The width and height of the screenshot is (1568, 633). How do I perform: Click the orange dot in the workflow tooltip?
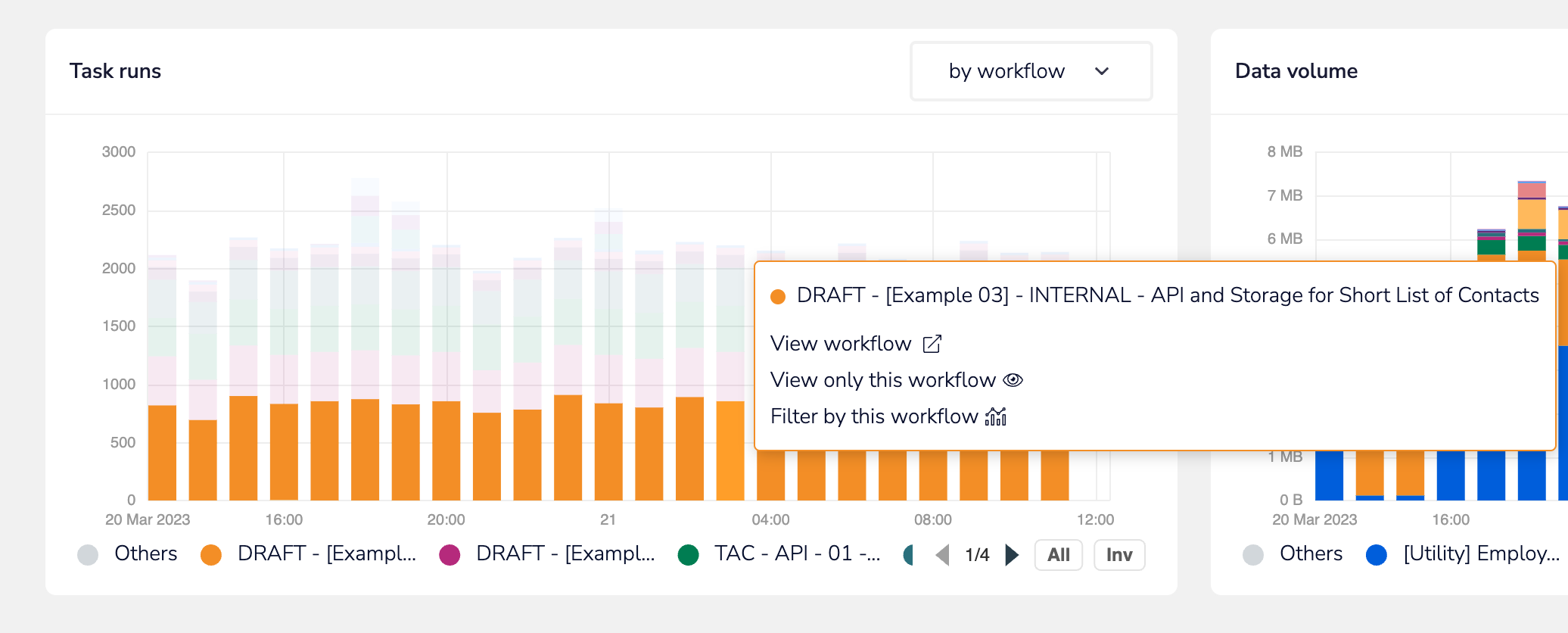[x=778, y=297]
